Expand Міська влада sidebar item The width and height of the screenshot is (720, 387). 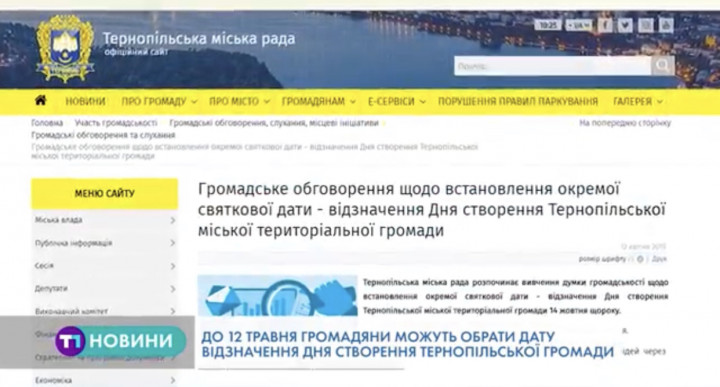[x=105, y=220]
